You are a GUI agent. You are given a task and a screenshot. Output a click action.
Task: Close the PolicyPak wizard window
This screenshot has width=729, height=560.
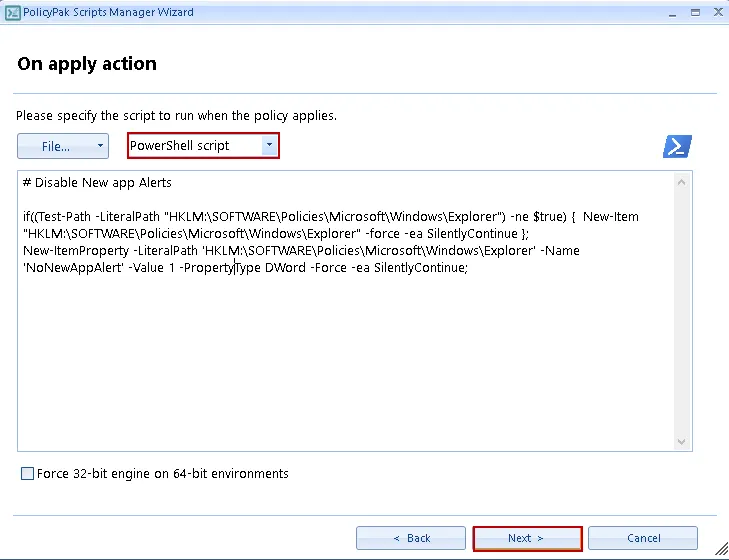tap(714, 12)
